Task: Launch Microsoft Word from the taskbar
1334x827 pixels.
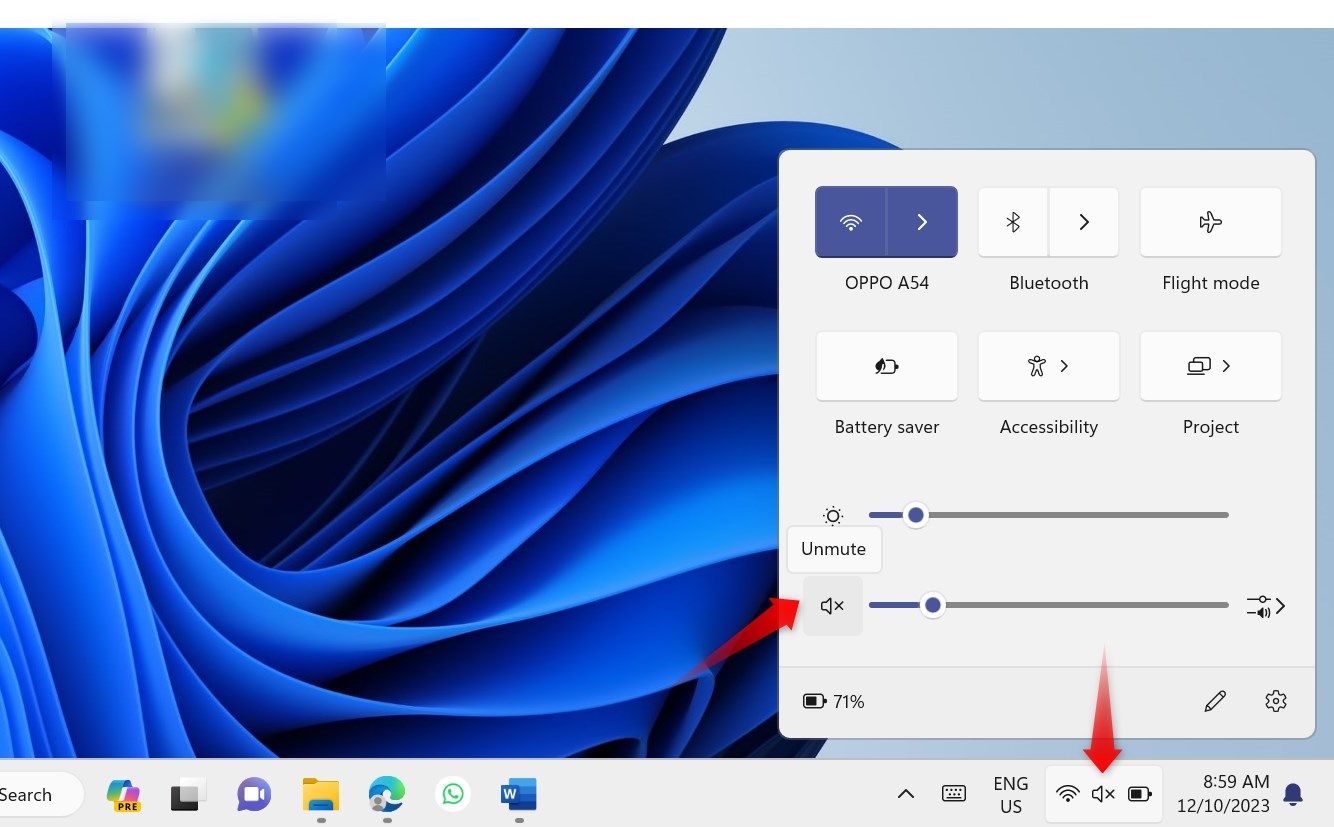Action: point(518,793)
